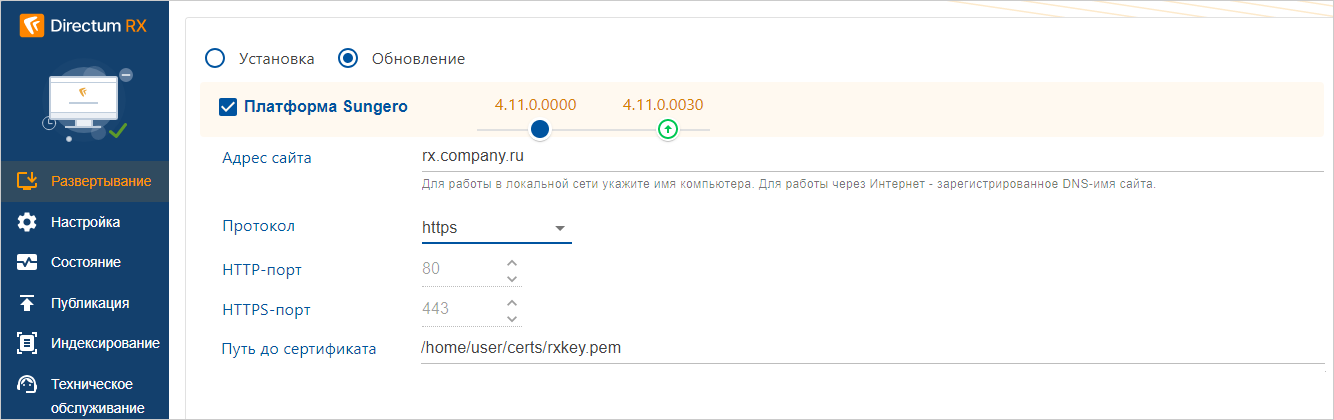Image resolution: width=1334 pixels, height=420 pixels.
Task: Open the Протокол https dropdown
Action: [x=496, y=228]
